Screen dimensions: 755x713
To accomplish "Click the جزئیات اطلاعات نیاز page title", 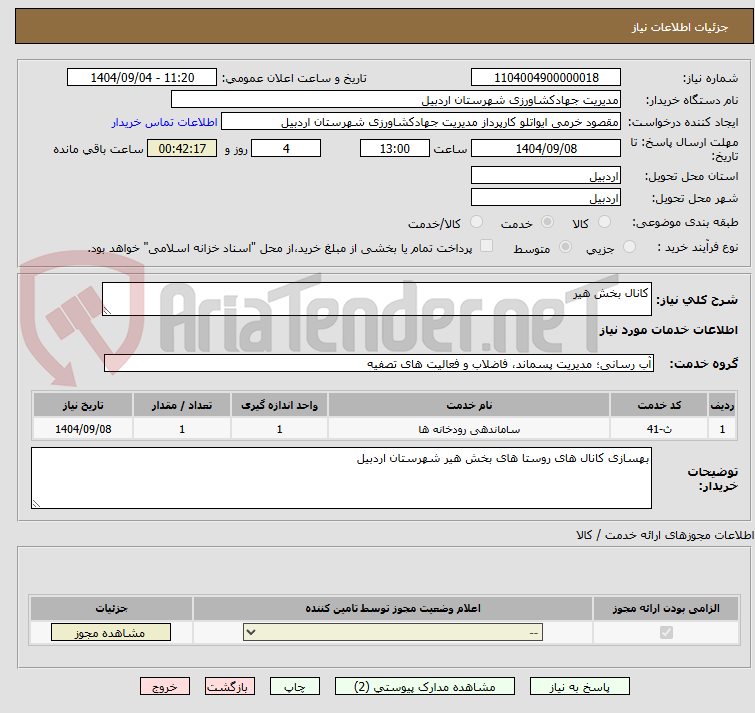I will pyautogui.click(x=680, y=27).
